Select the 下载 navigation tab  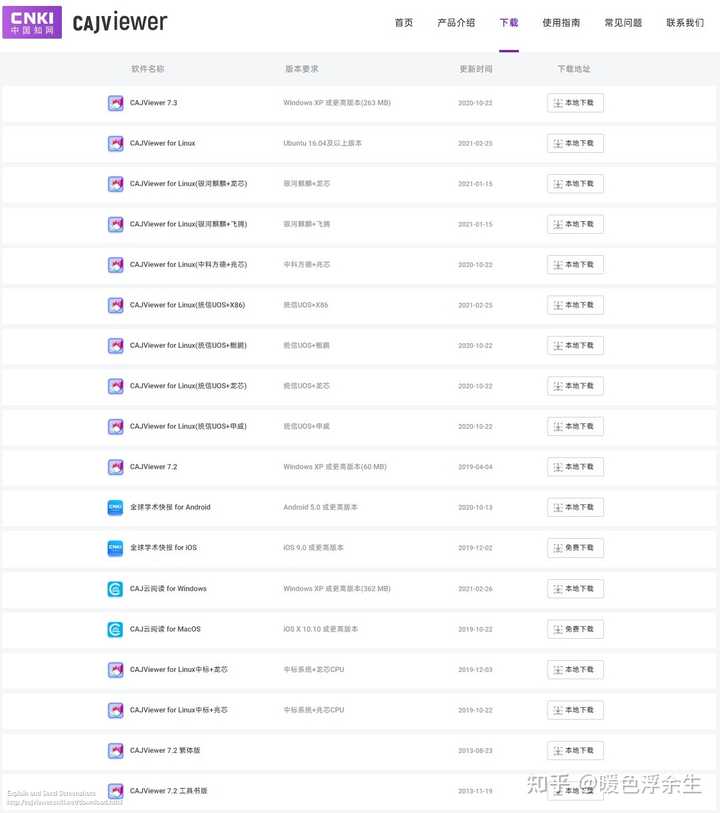click(509, 22)
